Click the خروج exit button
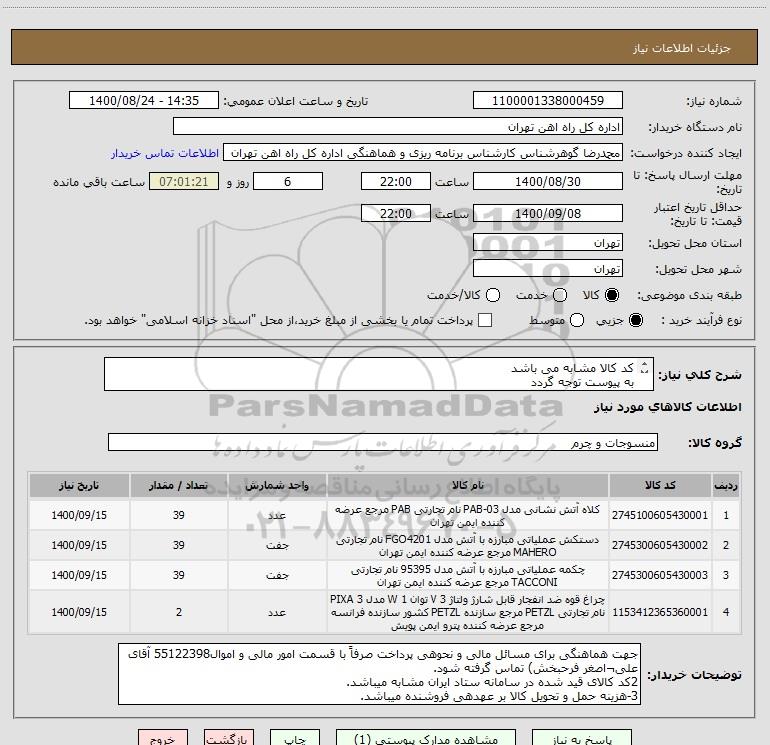770x745 pixels. [x=163, y=738]
